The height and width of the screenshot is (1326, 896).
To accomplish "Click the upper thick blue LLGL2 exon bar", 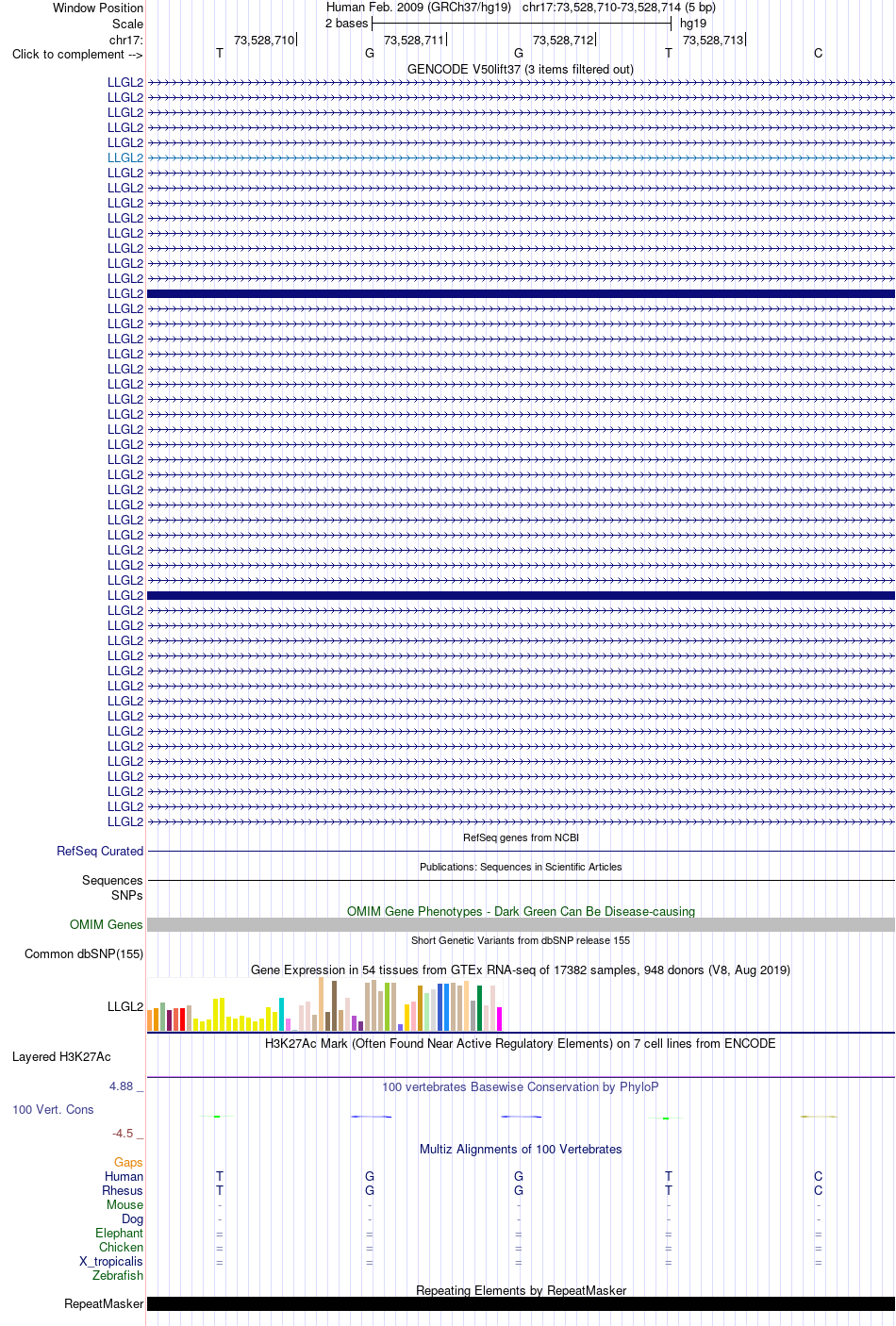I will point(521,293).
